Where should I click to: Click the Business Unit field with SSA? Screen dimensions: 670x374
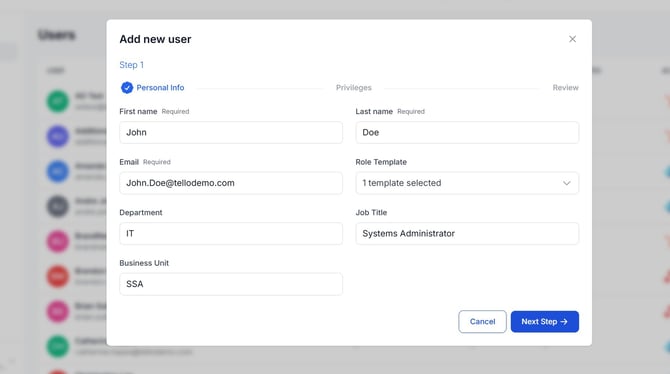(x=231, y=284)
